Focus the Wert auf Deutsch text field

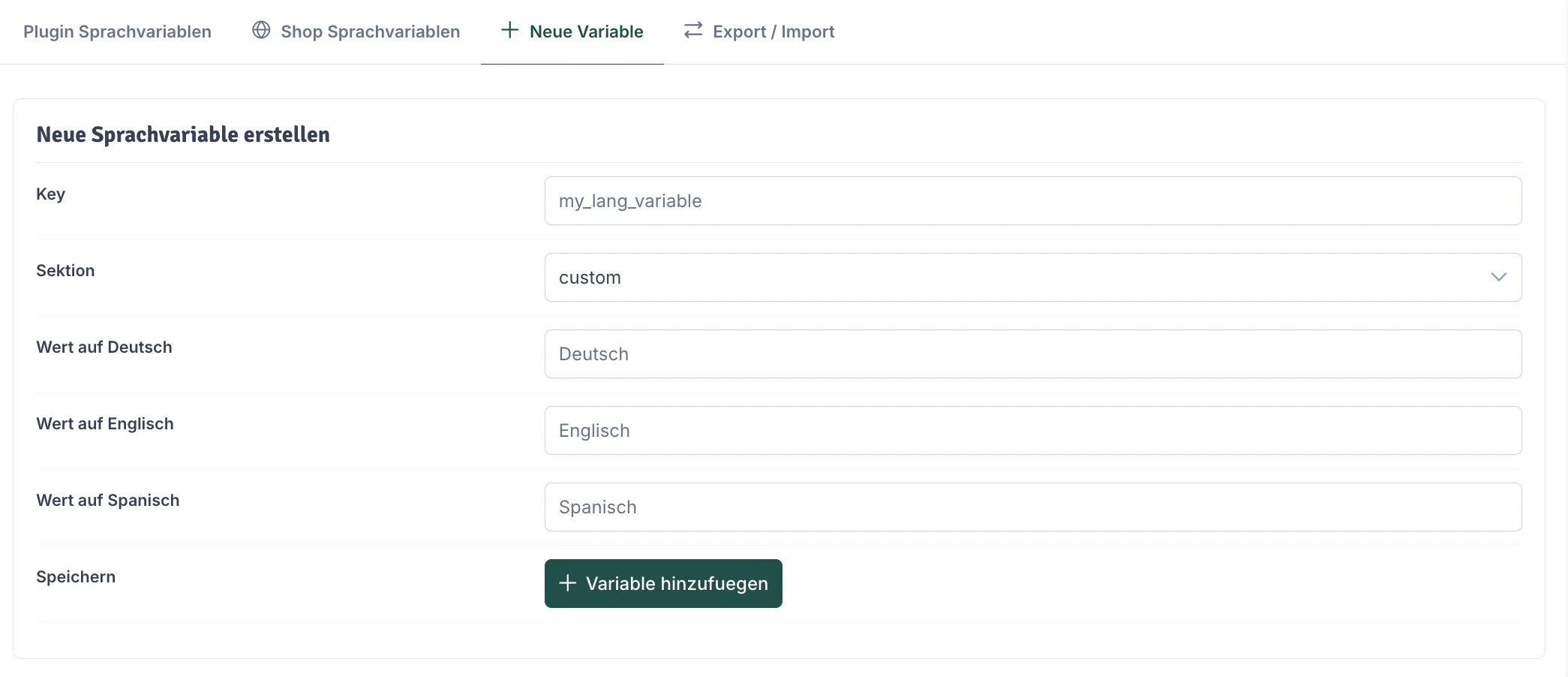point(1032,354)
